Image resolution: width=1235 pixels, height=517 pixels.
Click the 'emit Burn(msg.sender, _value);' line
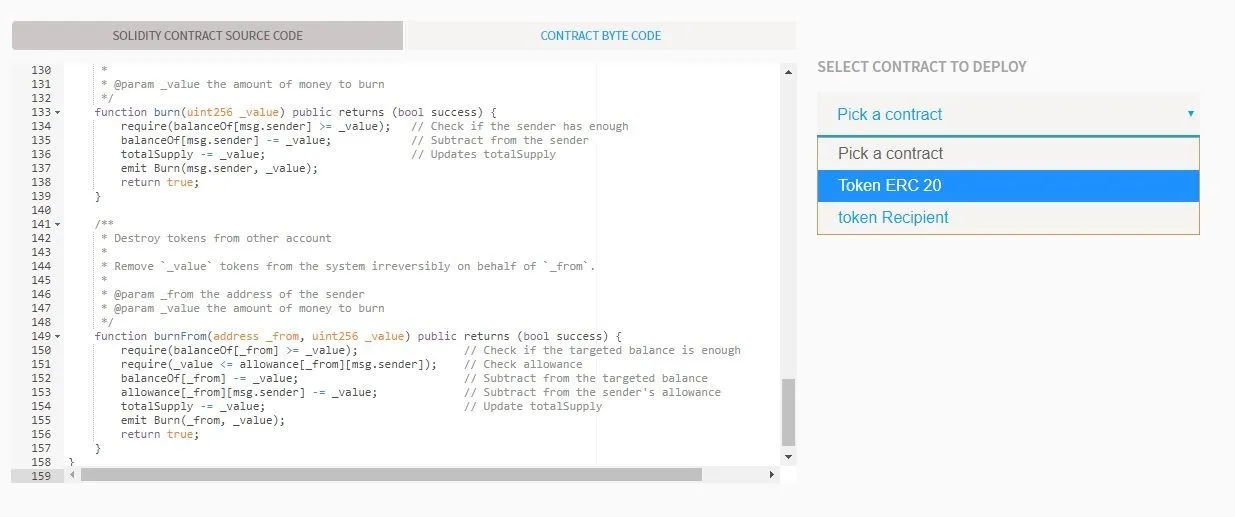pyautogui.click(x=219, y=168)
